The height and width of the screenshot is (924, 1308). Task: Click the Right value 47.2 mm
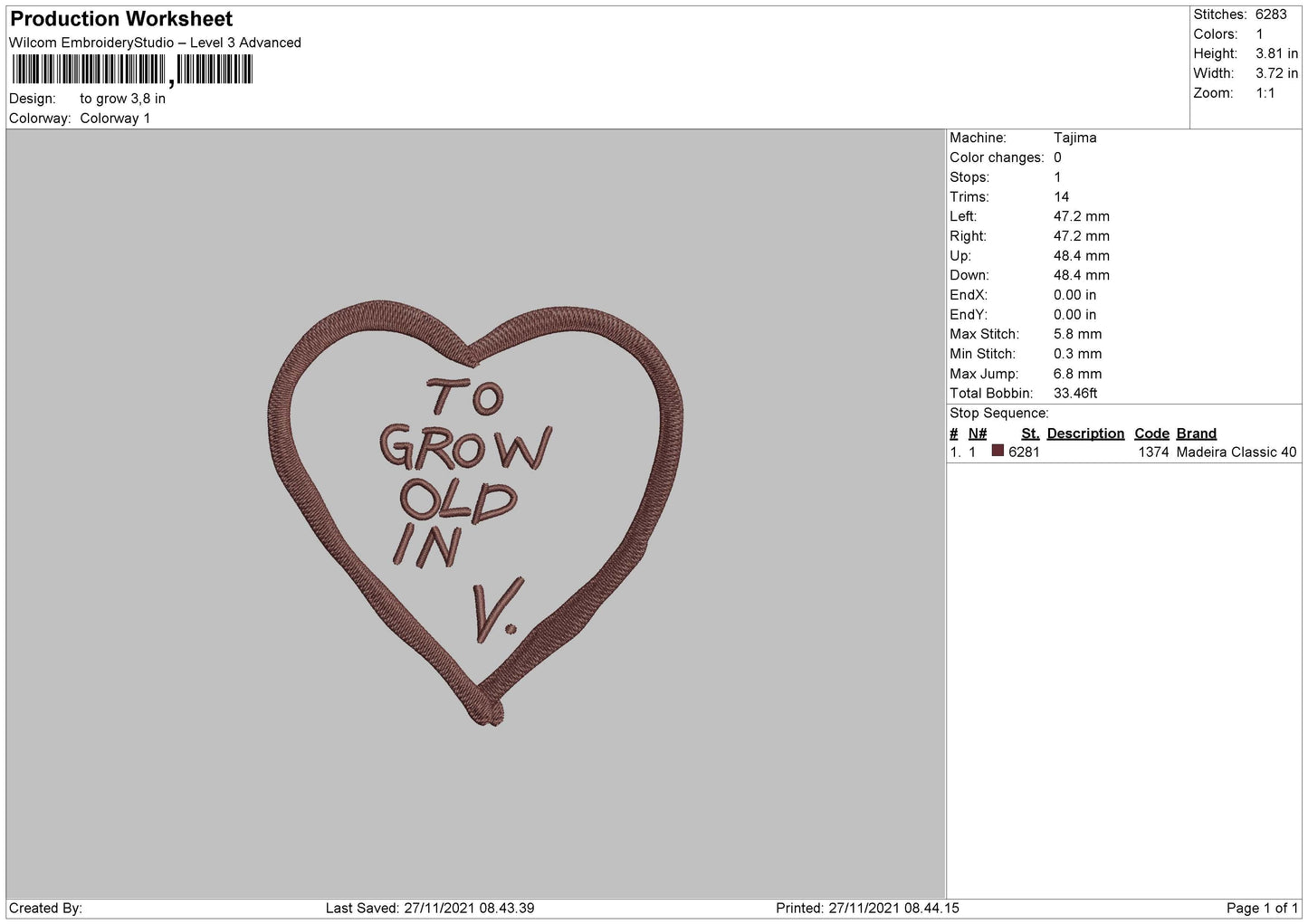pos(1082,236)
